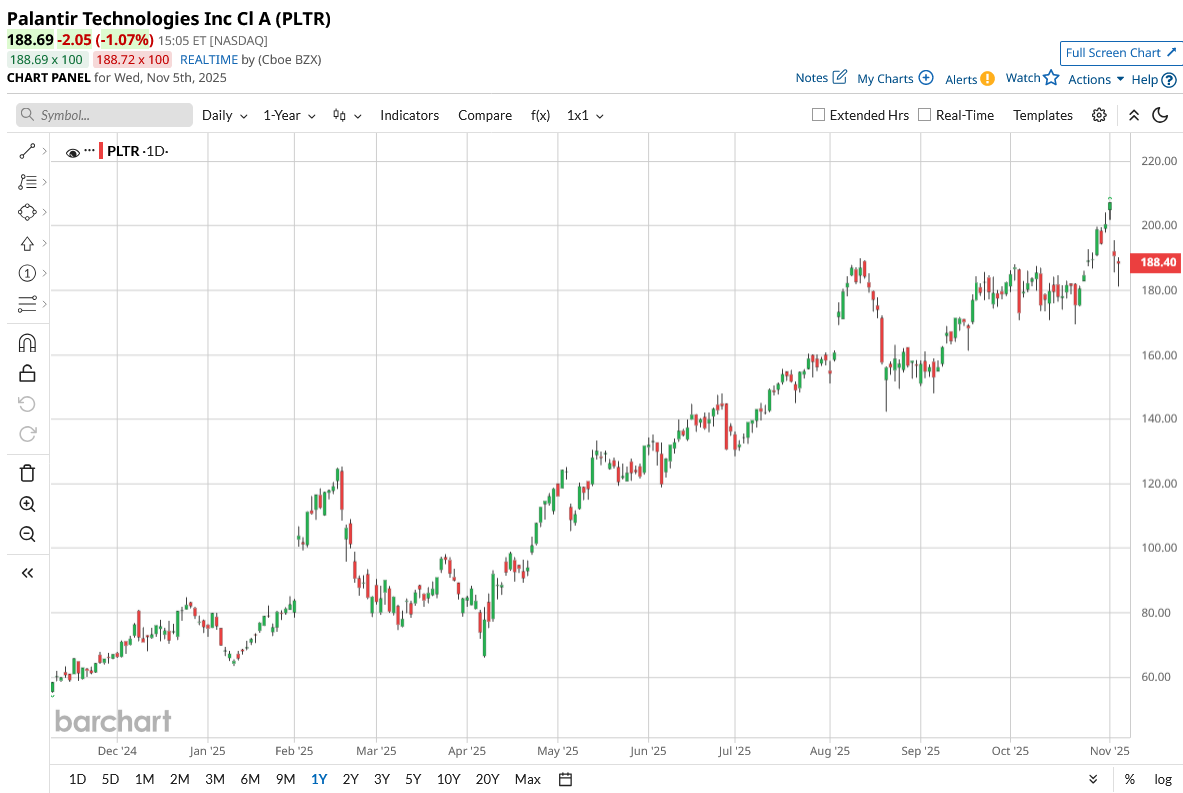Click the trash icon to delete drawings

click(x=27, y=473)
